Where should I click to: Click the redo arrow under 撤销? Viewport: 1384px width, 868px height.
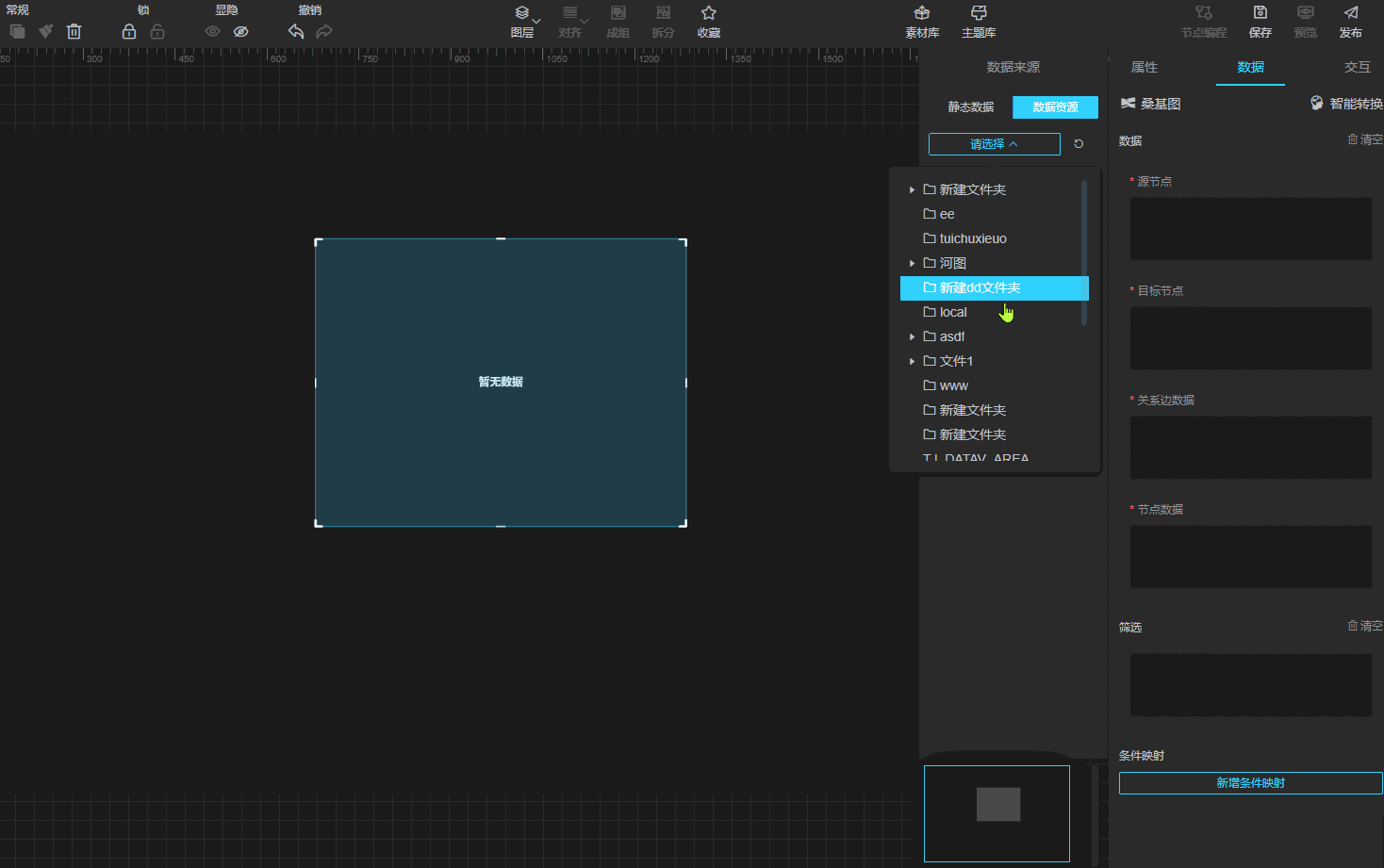point(324,31)
